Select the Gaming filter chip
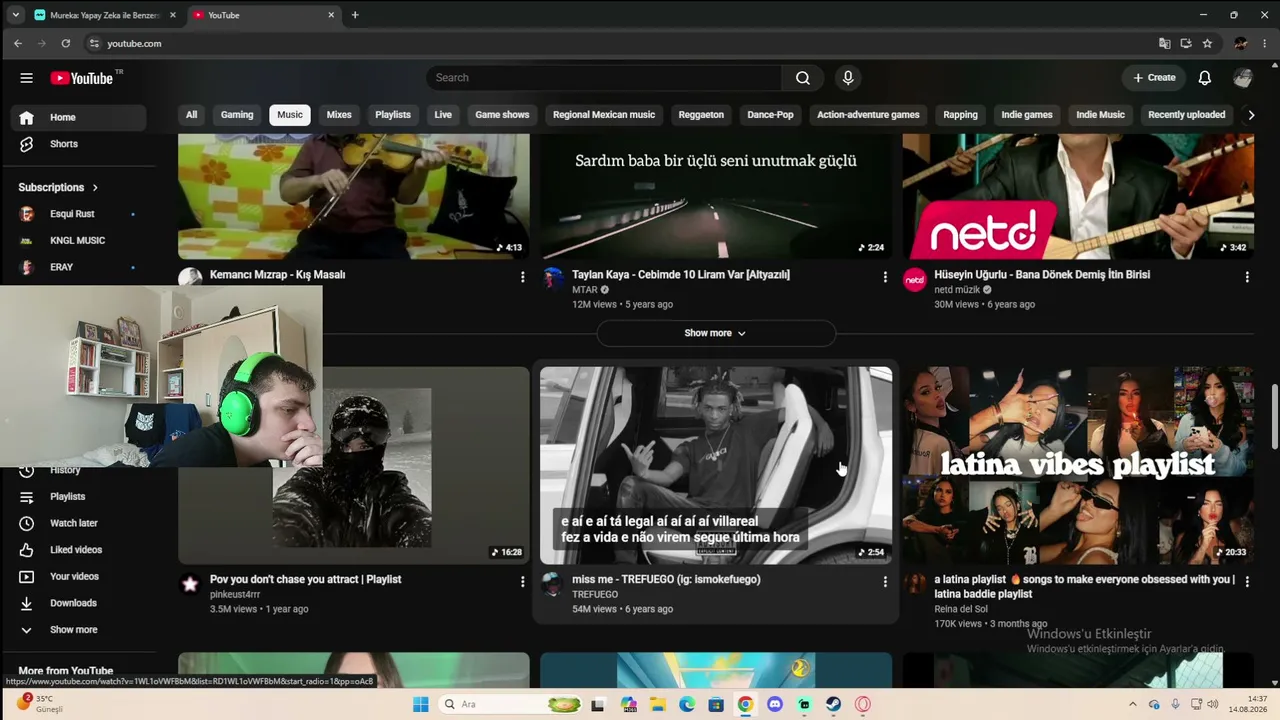Viewport: 1280px width, 720px height. [x=237, y=115]
